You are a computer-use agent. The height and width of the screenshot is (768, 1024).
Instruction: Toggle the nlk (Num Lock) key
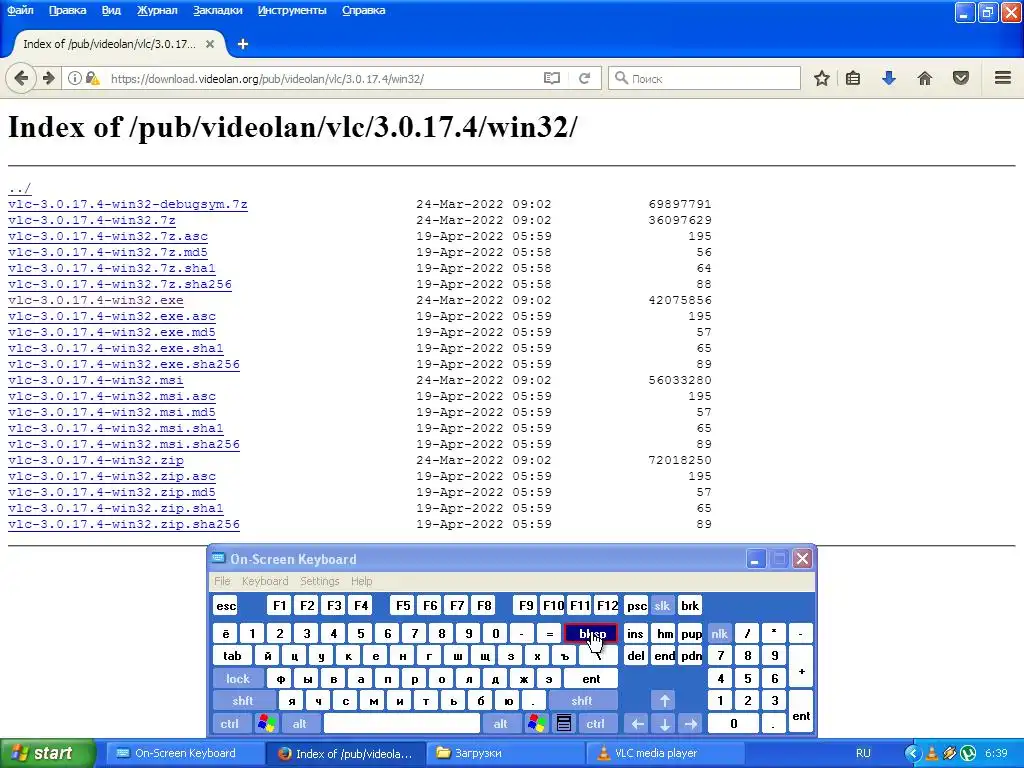pos(720,633)
